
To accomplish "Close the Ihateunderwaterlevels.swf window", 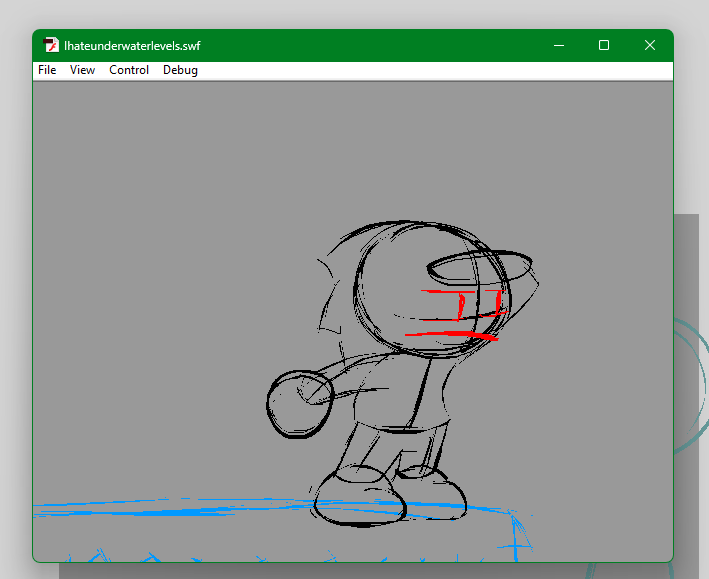I will (650, 45).
